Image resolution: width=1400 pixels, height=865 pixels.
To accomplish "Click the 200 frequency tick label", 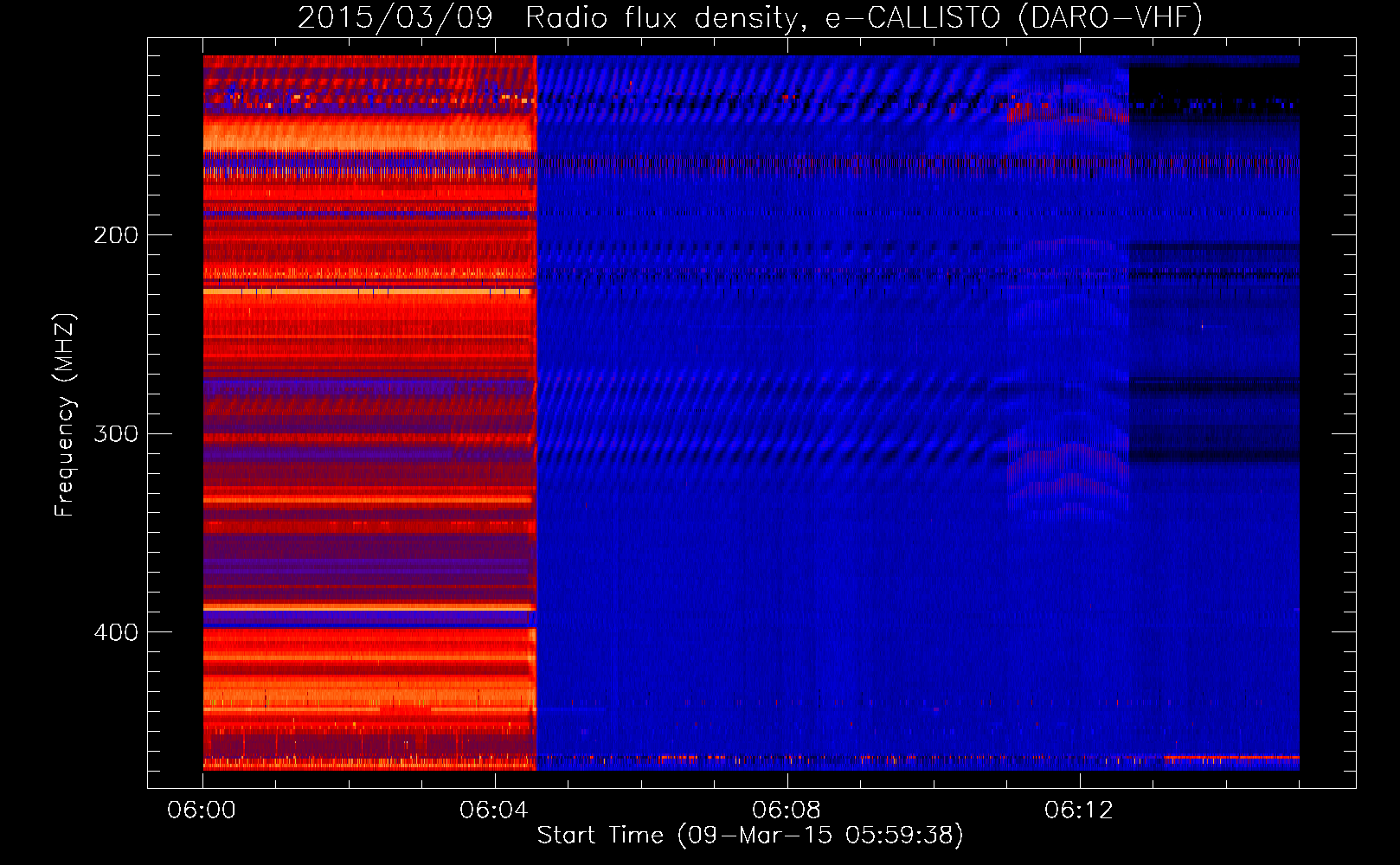I will [116, 235].
